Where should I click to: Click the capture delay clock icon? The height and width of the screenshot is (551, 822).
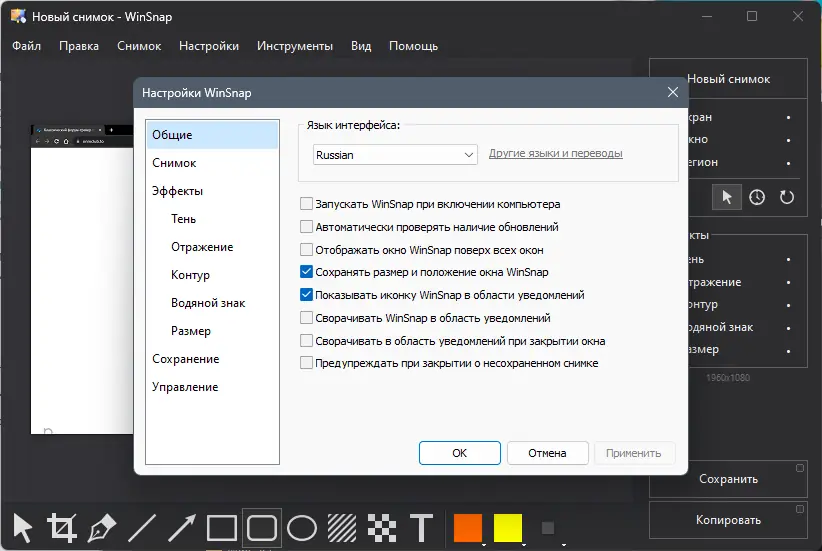(757, 197)
